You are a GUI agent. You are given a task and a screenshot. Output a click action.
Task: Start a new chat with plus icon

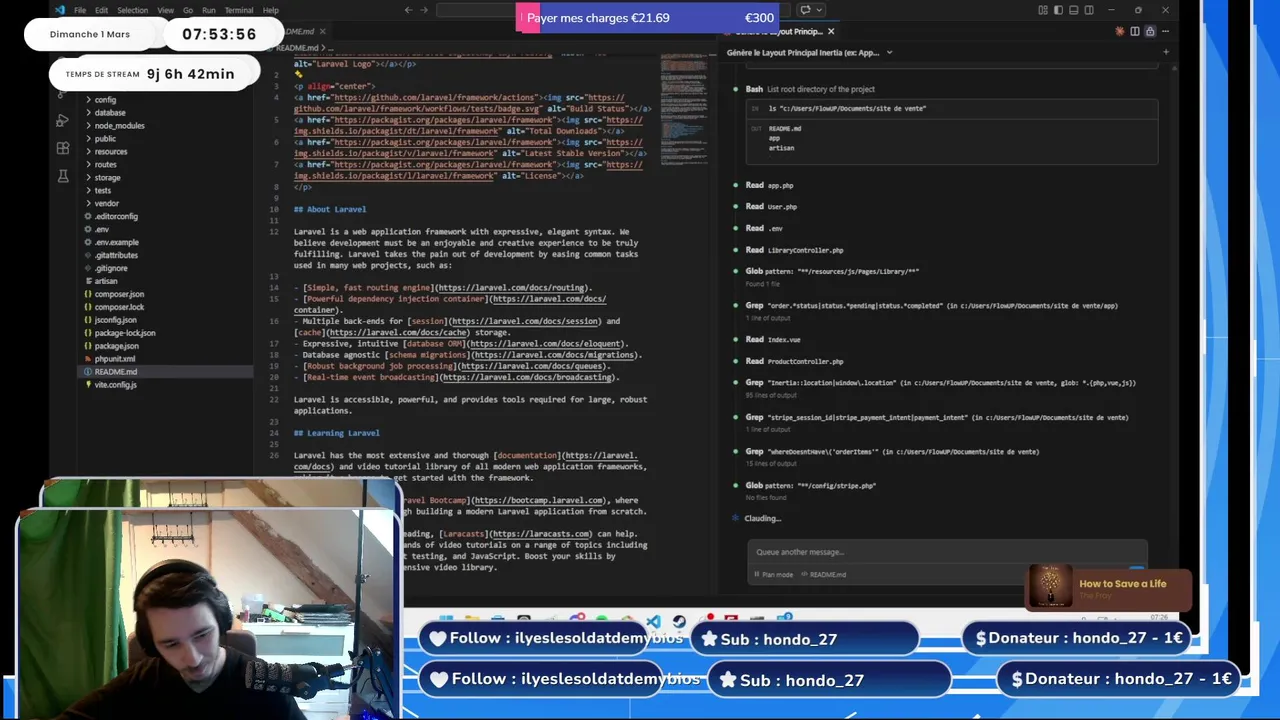point(1165,52)
